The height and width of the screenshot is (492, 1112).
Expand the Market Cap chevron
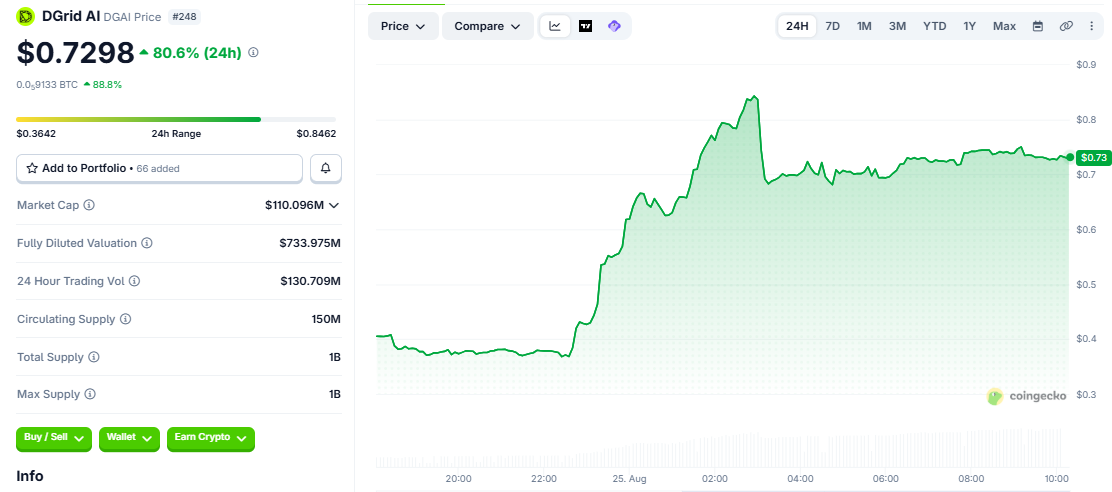334,205
